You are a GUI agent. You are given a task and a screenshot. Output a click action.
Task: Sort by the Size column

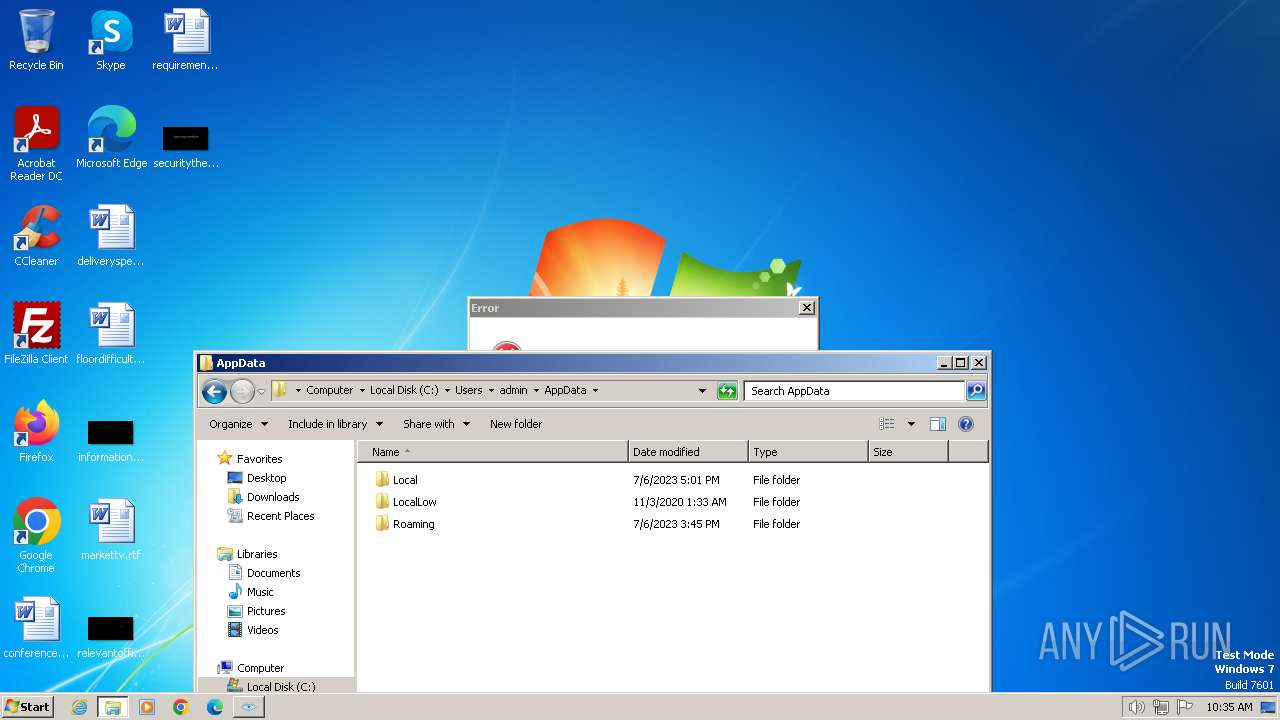908,452
